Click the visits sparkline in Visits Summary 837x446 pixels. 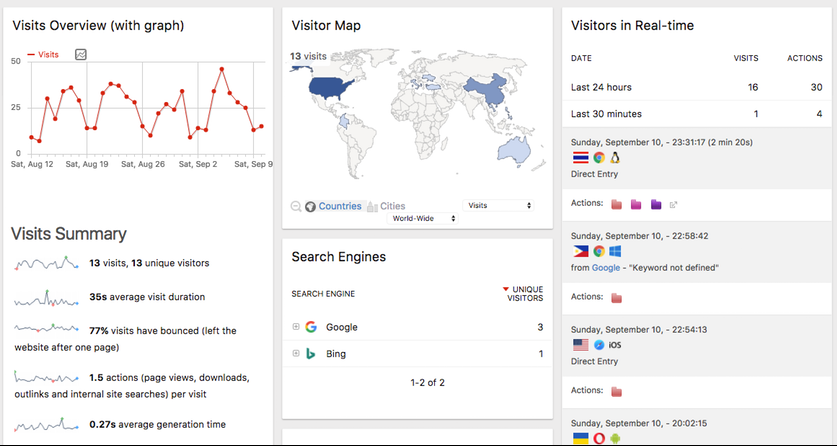pos(46,264)
